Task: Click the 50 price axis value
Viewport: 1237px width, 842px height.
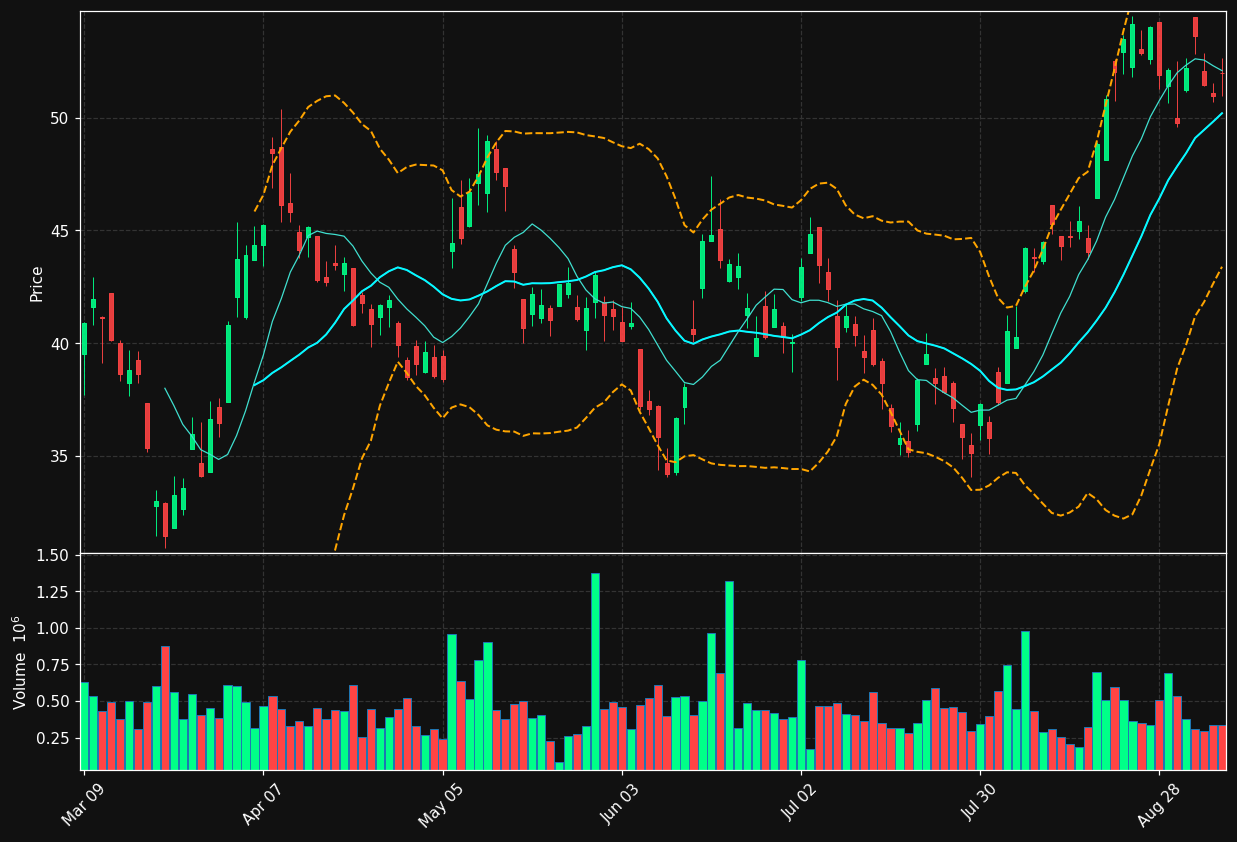Action: pos(59,118)
